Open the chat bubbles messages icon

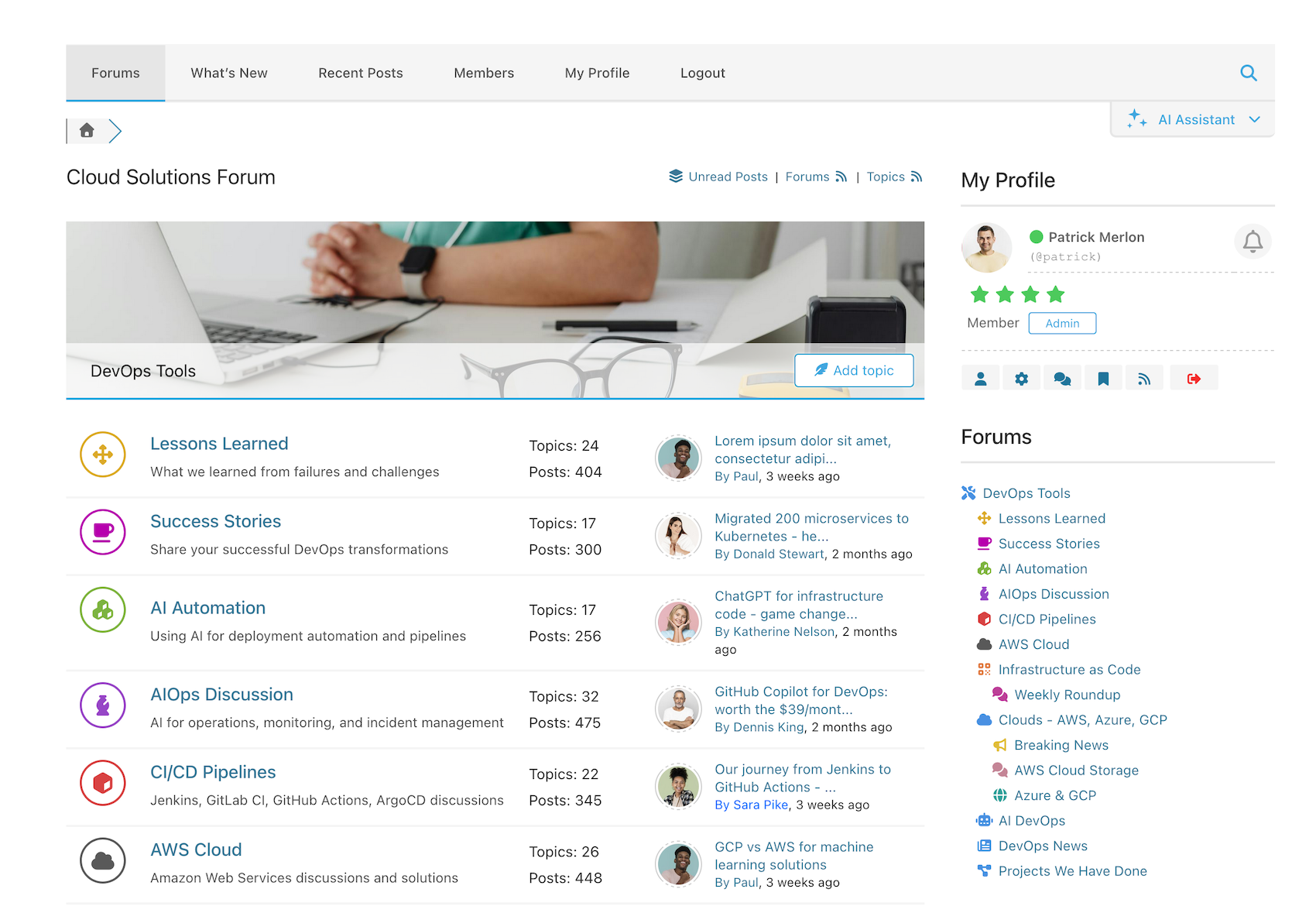(x=1062, y=379)
